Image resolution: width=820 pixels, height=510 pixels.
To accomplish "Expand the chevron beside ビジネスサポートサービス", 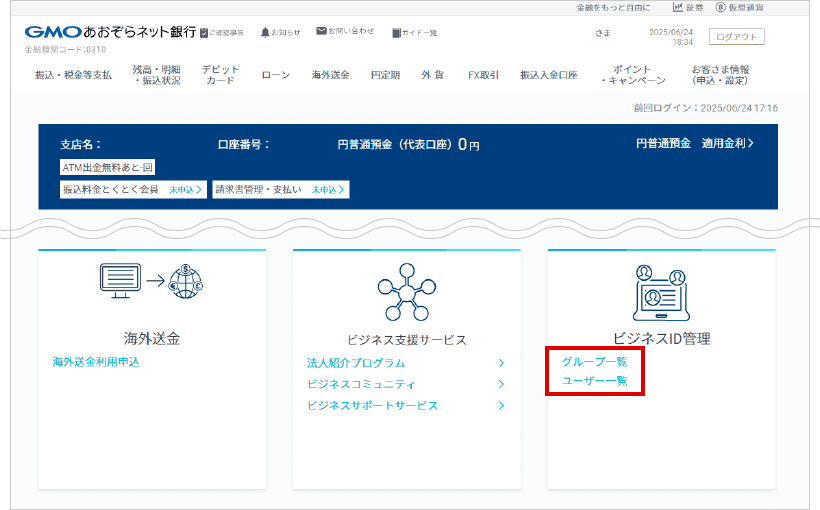I will (502, 405).
